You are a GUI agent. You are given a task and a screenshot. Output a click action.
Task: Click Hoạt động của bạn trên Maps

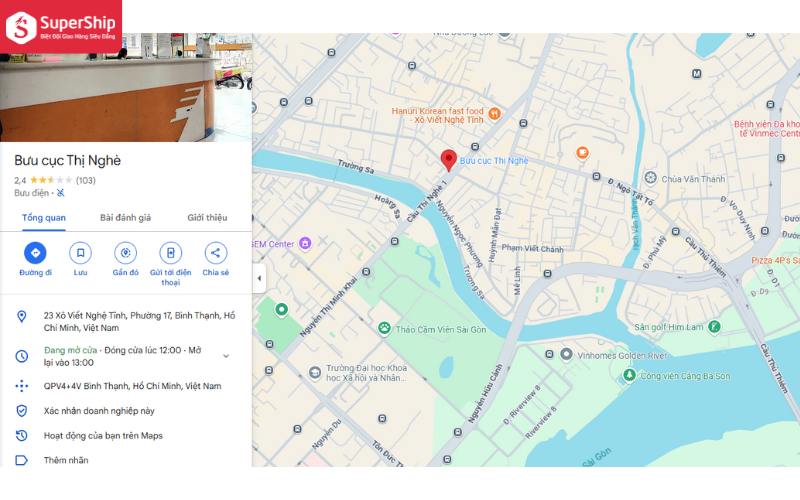point(103,435)
